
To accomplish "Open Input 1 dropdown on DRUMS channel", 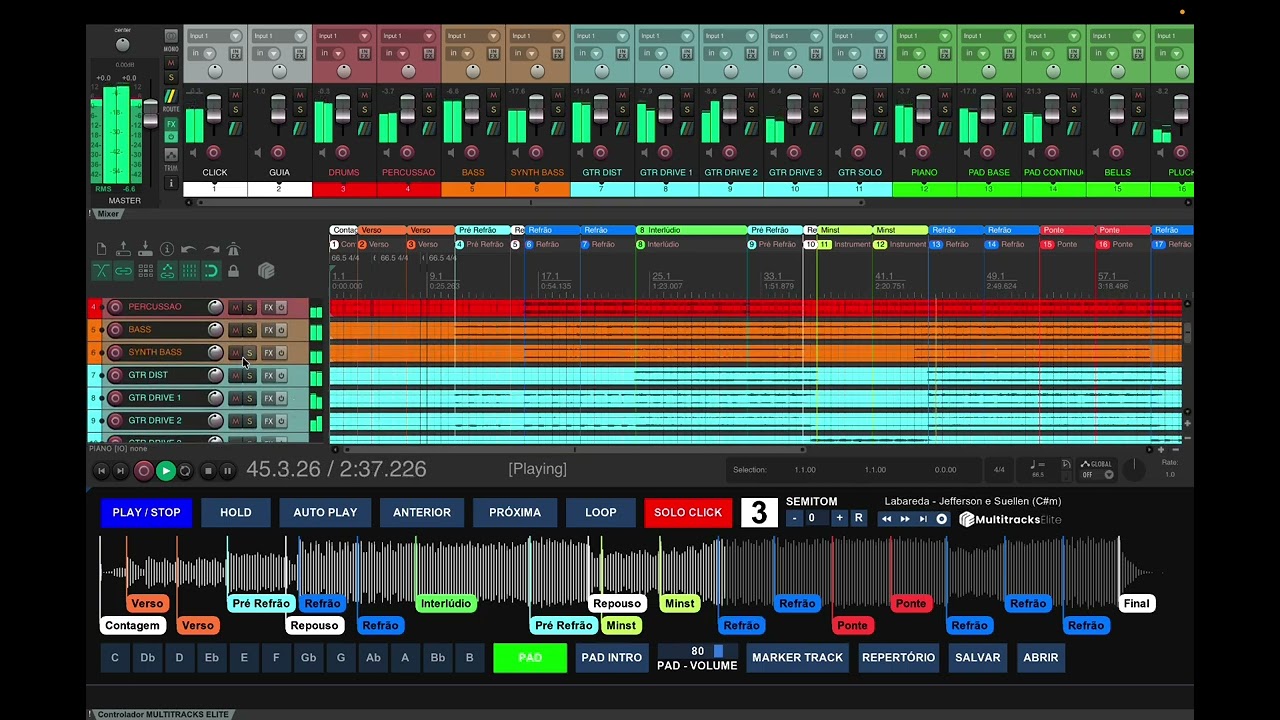I will click(x=343, y=36).
